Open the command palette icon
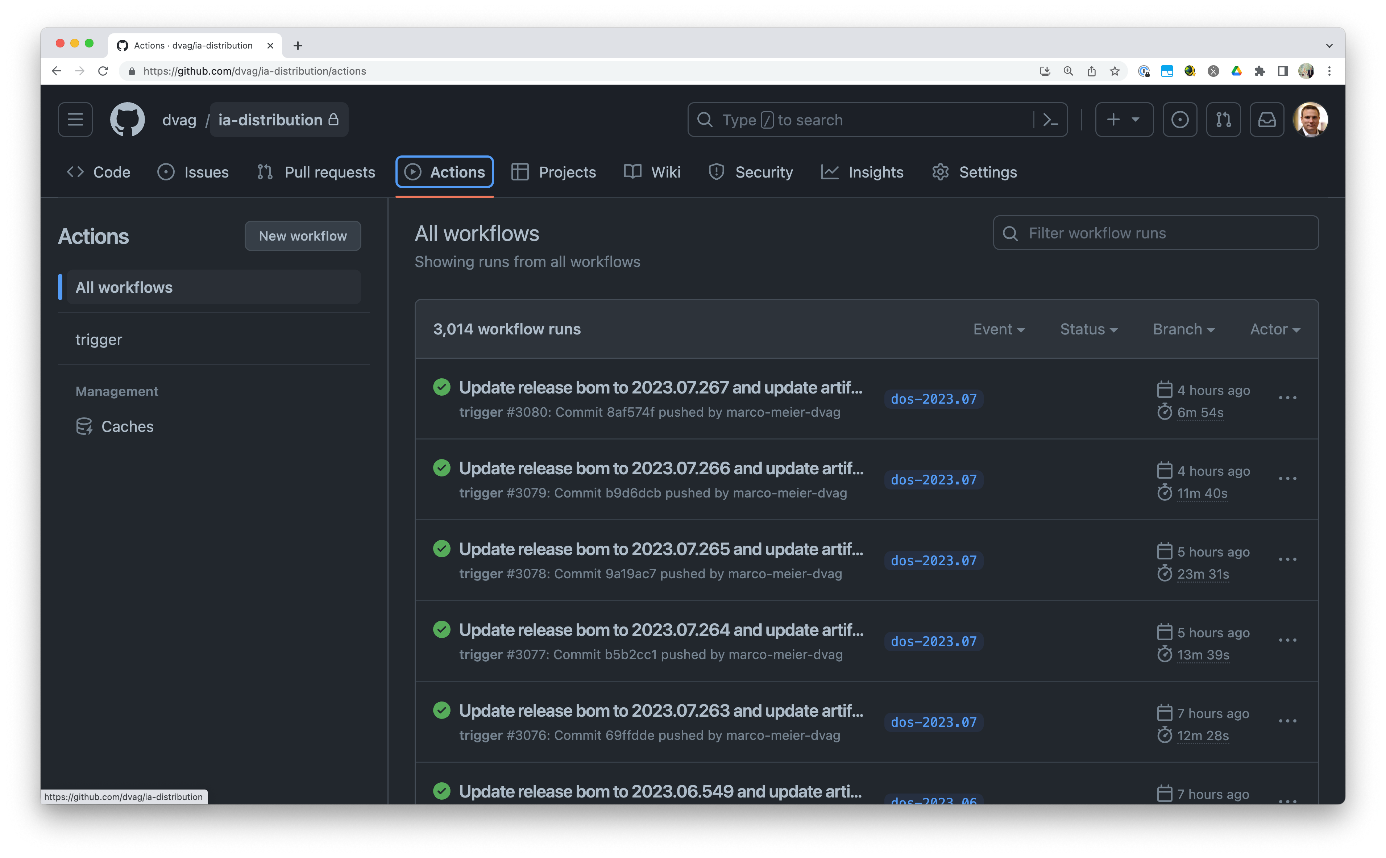 [1050, 120]
